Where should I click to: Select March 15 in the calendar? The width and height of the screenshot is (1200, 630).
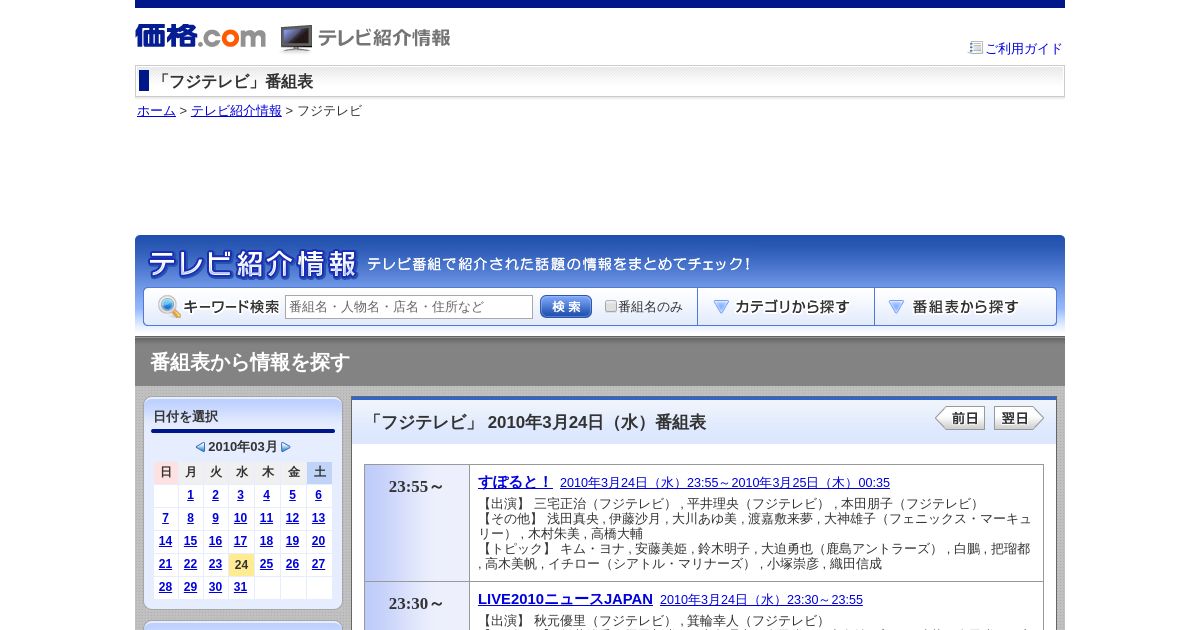pyautogui.click(x=190, y=541)
